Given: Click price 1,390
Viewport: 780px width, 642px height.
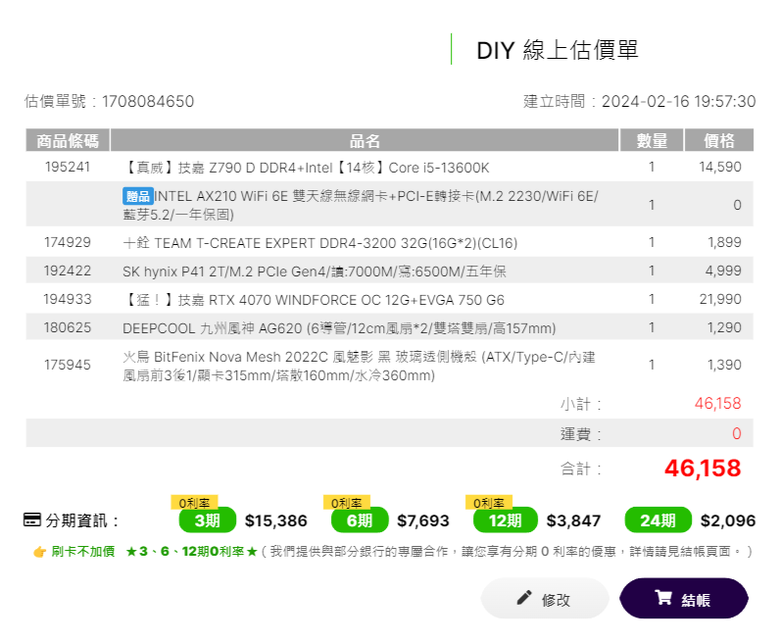Looking at the screenshot, I should (x=724, y=365).
